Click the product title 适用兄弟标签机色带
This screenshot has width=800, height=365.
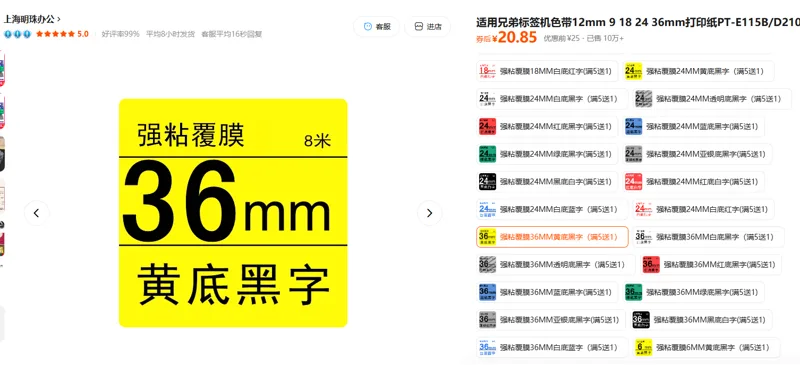pos(638,22)
